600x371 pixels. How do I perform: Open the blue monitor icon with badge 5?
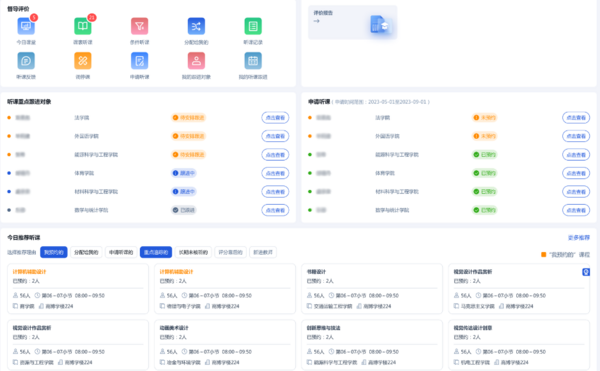[26, 26]
